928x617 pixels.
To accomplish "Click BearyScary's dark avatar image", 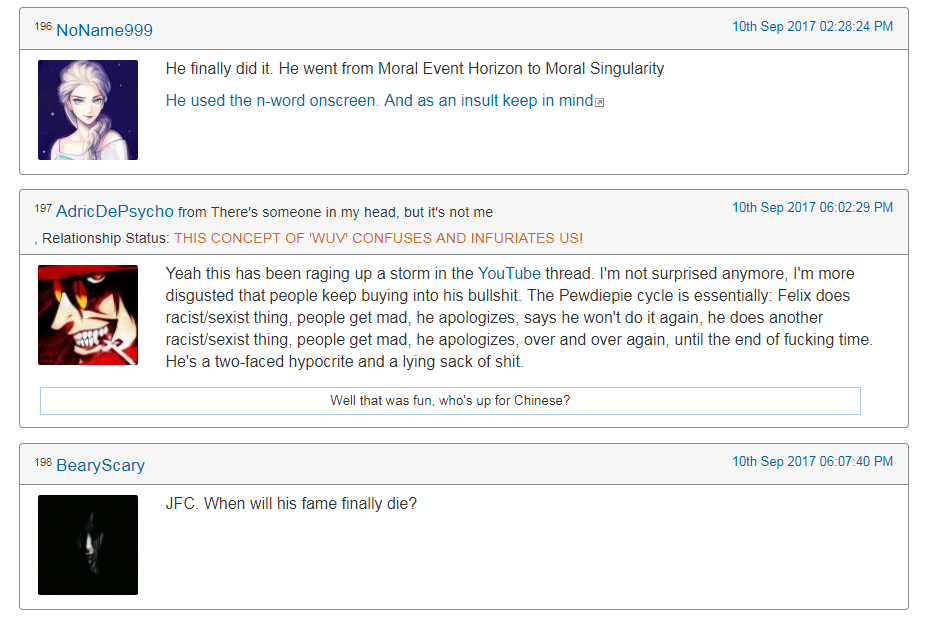I will (x=88, y=545).
